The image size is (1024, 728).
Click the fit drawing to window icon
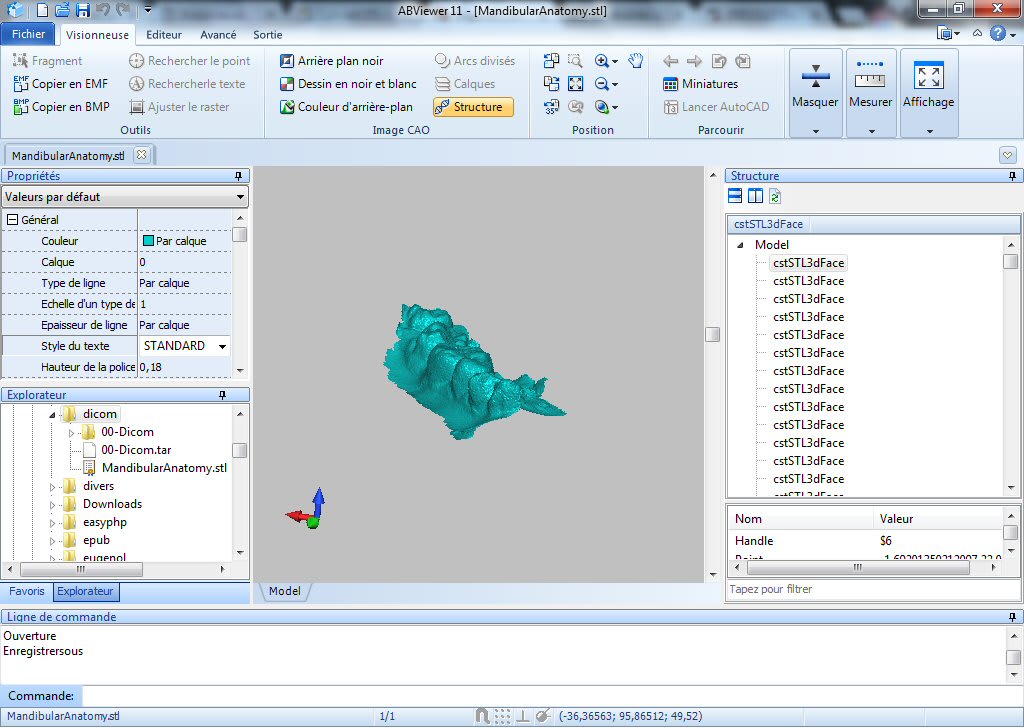pos(576,84)
